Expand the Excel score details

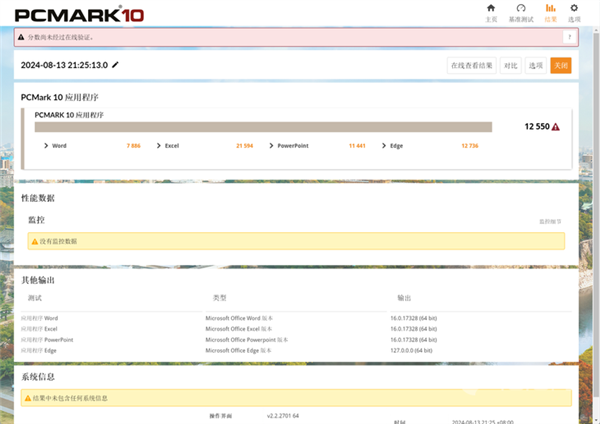pos(159,146)
